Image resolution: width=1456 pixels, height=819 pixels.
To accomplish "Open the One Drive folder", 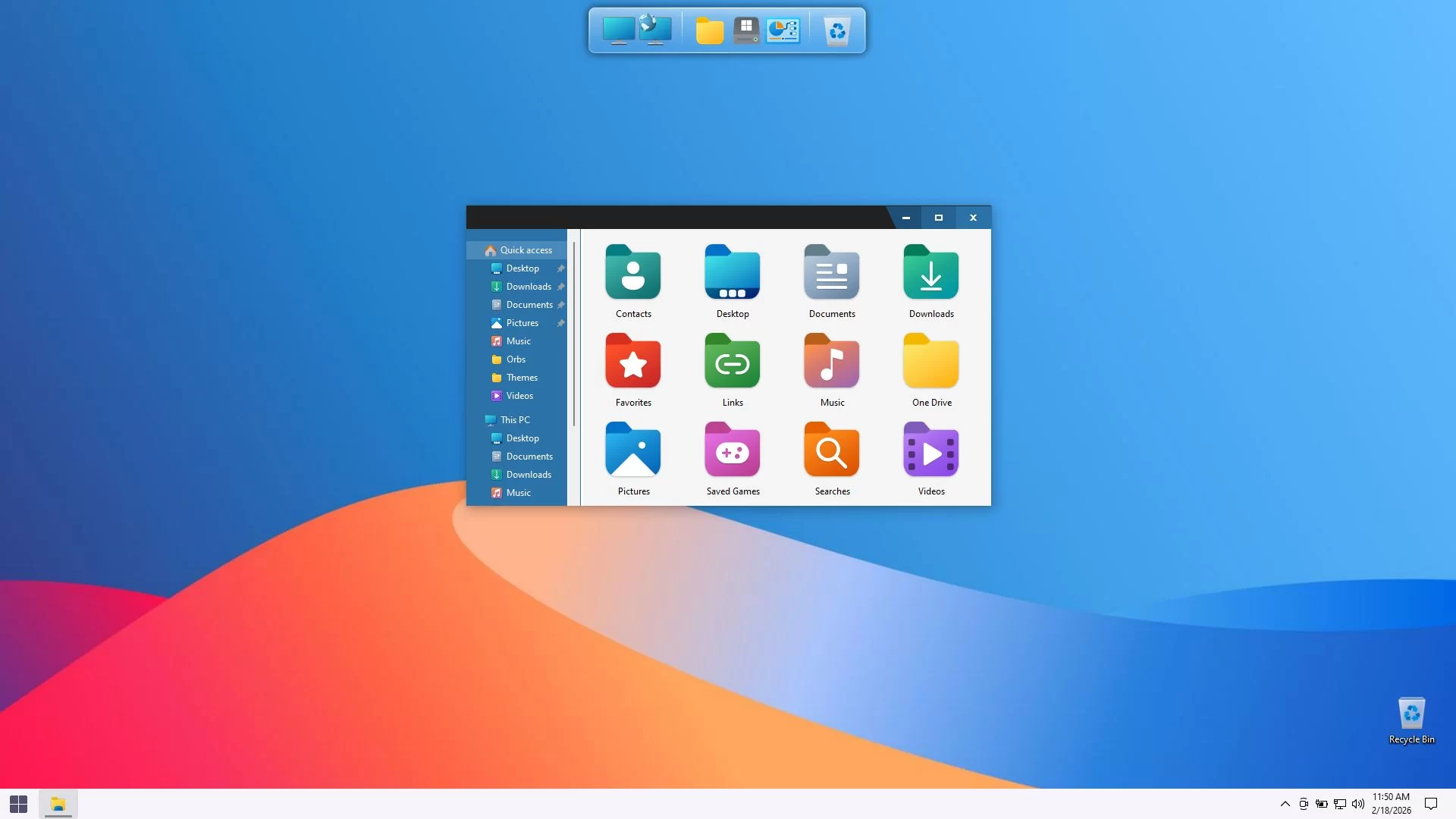I will point(931,362).
